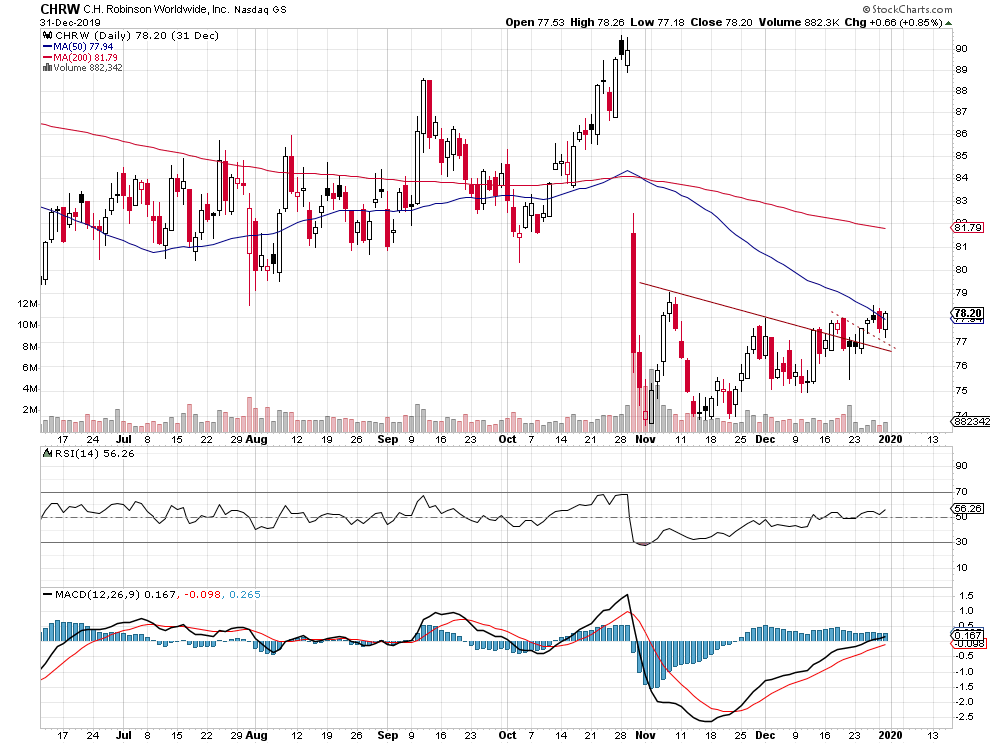
Task: Click the MA(200) 81.79 legend entry
Action: pos(80,57)
